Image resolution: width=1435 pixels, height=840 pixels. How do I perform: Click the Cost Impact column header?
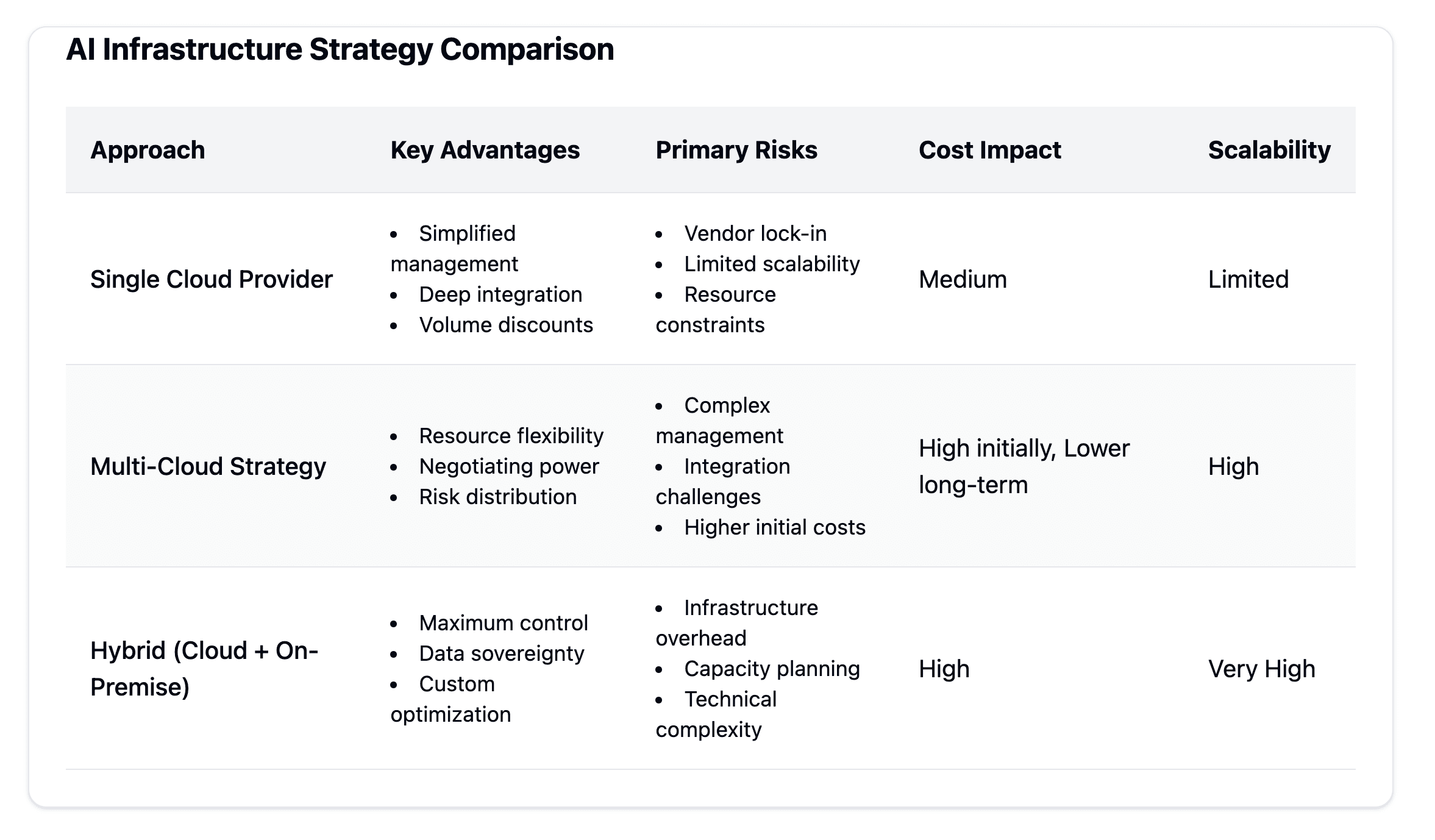tap(990, 150)
